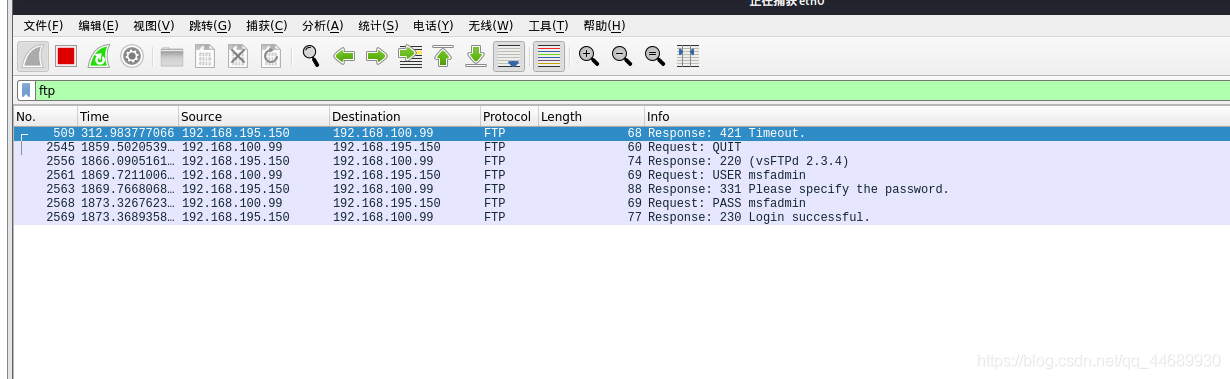Select packet 2556 Response 220 vsFTPd
The image size is (1230, 379).
point(621,161)
